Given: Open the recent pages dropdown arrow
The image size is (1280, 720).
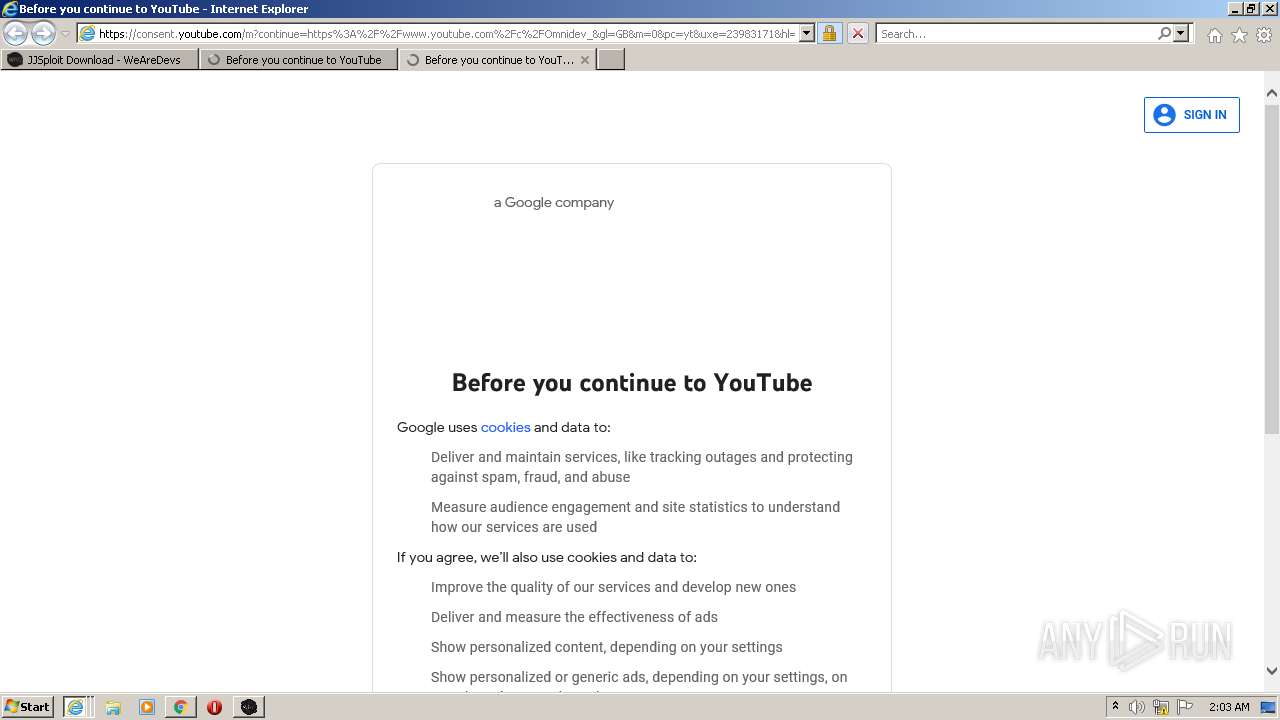Looking at the screenshot, I should 65,34.
